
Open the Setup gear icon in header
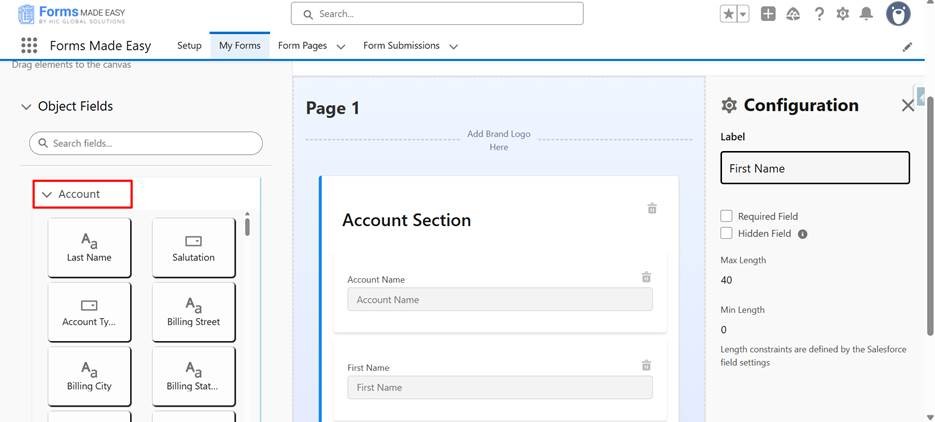(843, 13)
